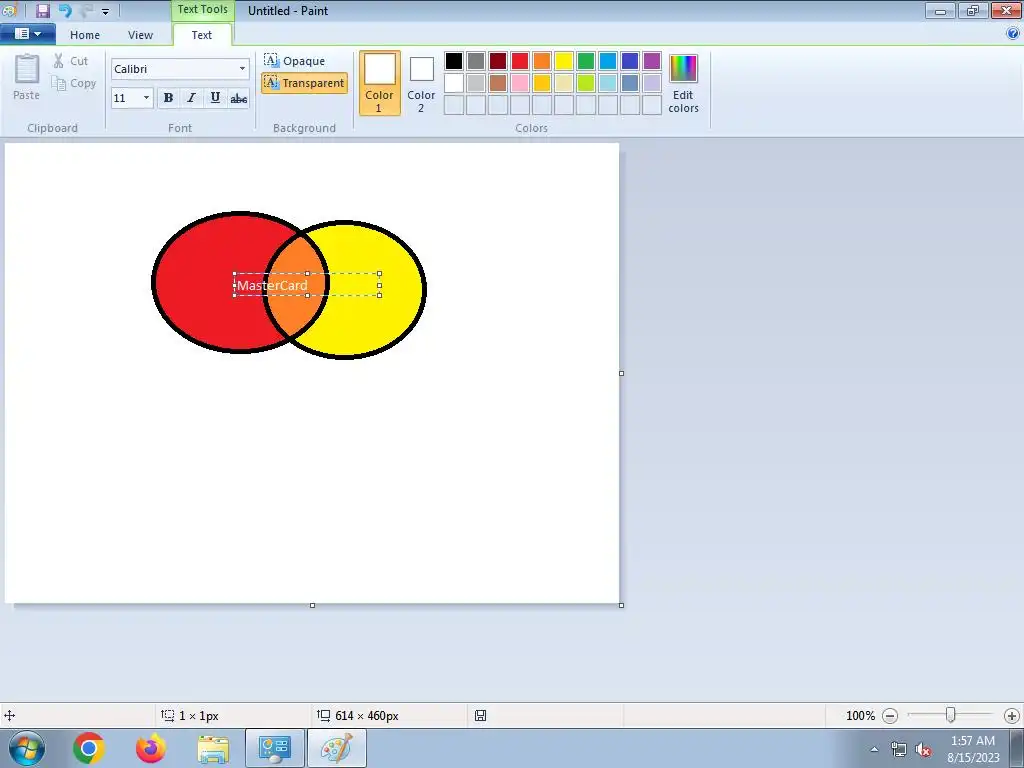Image resolution: width=1024 pixels, height=768 pixels.
Task: Open the Paint file menu button
Action: point(27,34)
